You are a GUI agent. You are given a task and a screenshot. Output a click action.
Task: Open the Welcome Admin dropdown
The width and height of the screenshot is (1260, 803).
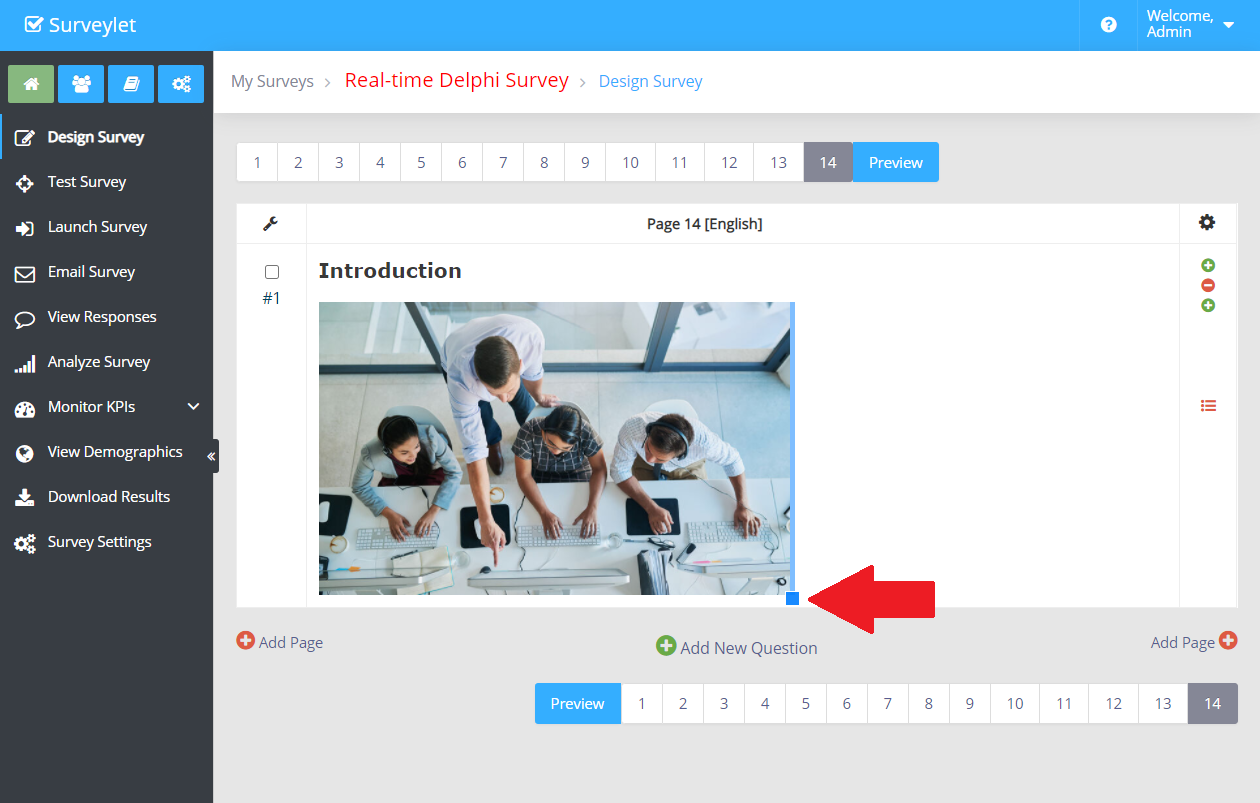(x=1190, y=25)
